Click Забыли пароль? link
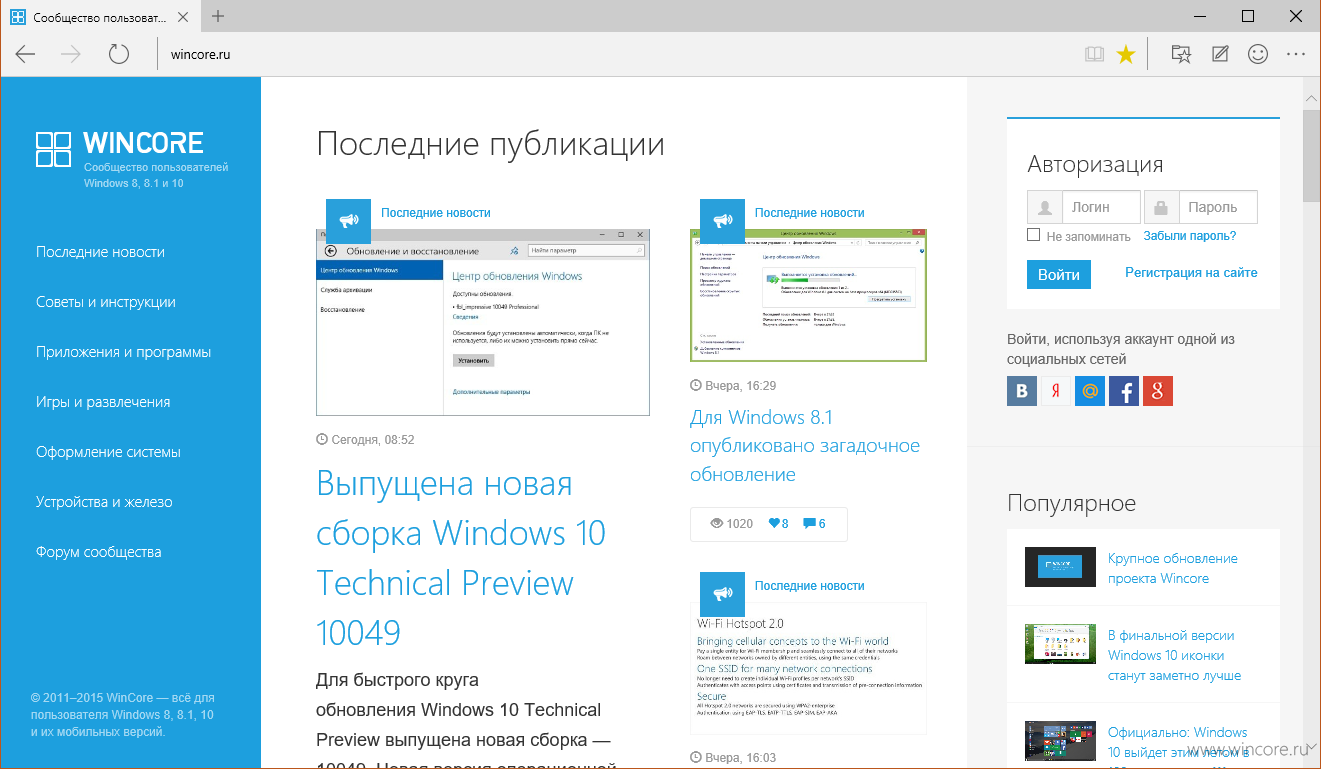The image size is (1321, 769). click(x=1189, y=236)
